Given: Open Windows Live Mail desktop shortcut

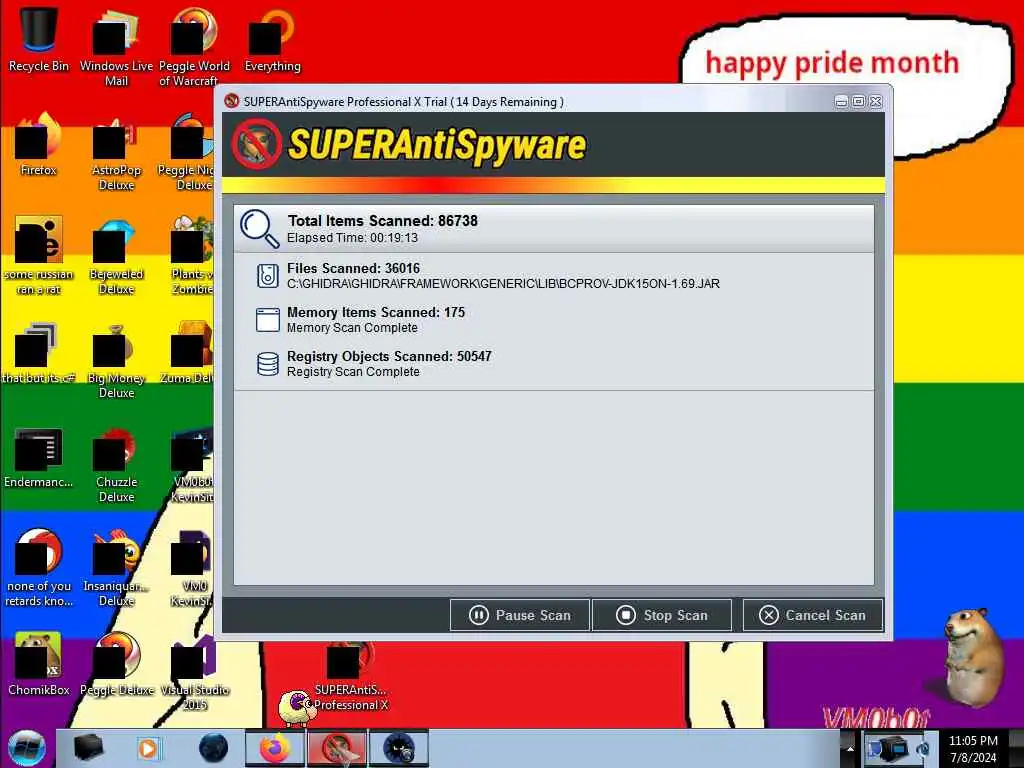Looking at the screenshot, I should (x=116, y=47).
